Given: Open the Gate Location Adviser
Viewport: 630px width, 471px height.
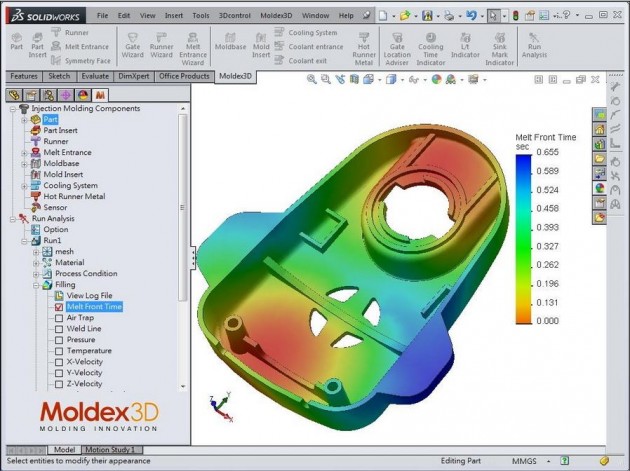Looking at the screenshot, I should coord(397,49).
